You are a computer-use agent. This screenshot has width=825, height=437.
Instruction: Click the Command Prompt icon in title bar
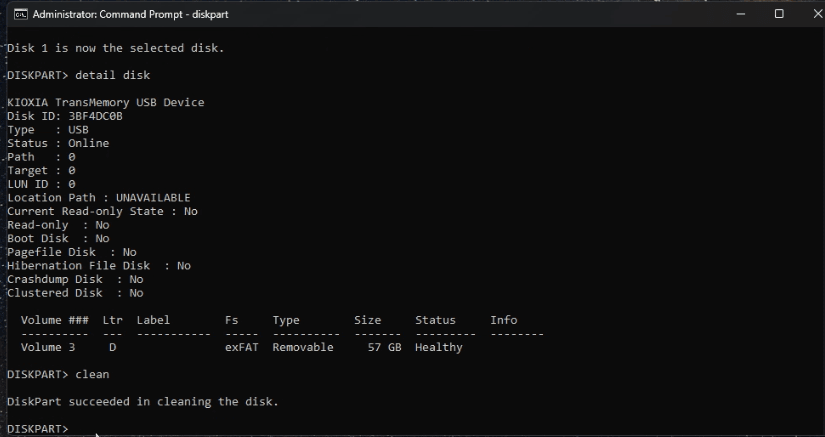tap(17, 14)
